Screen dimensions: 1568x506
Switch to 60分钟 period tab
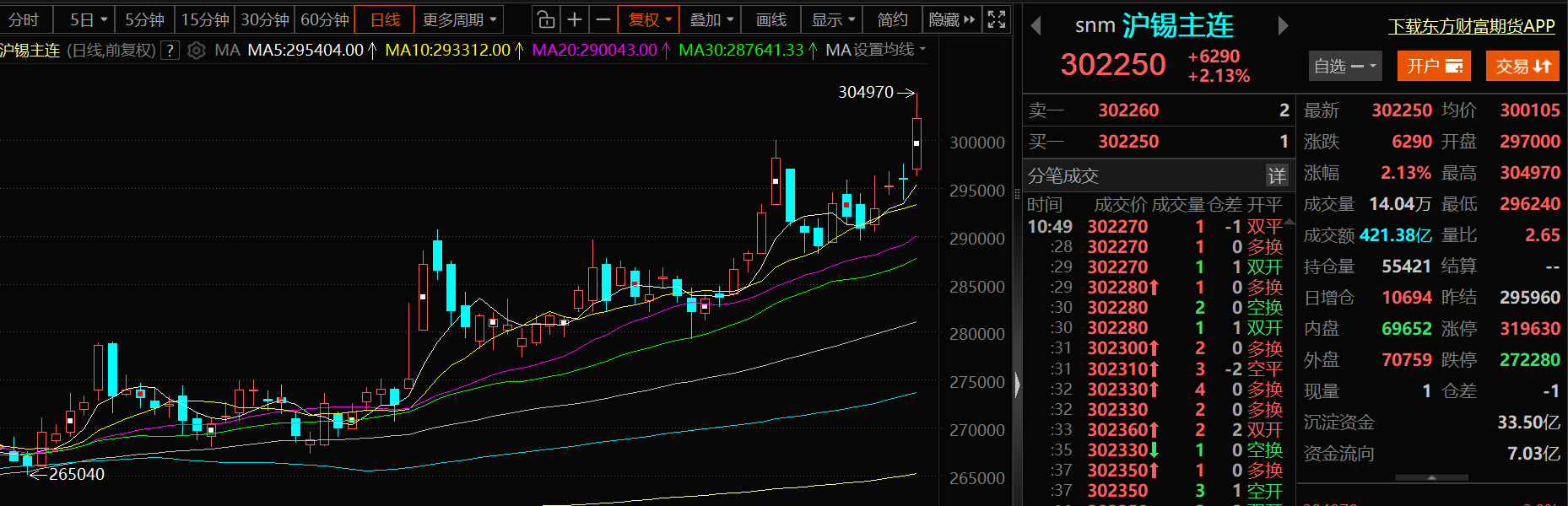(x=325, y=19)
